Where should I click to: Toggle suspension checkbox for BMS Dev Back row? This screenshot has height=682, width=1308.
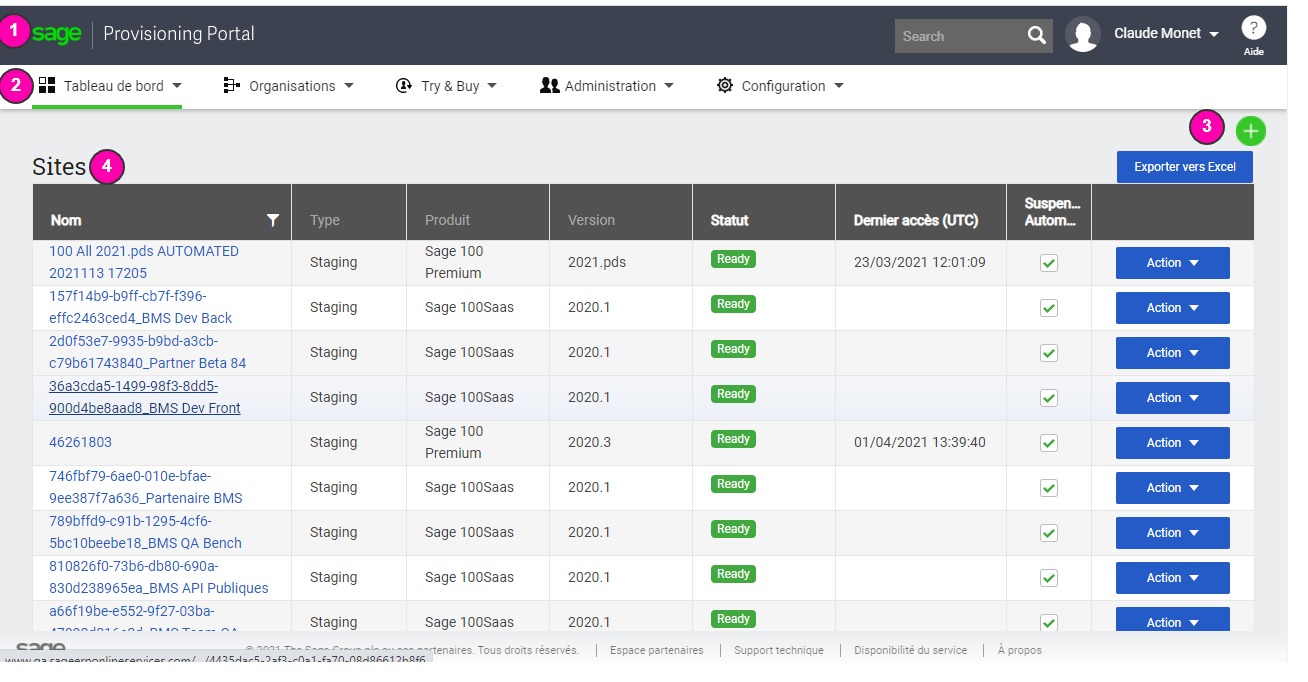coord(1049,308)
